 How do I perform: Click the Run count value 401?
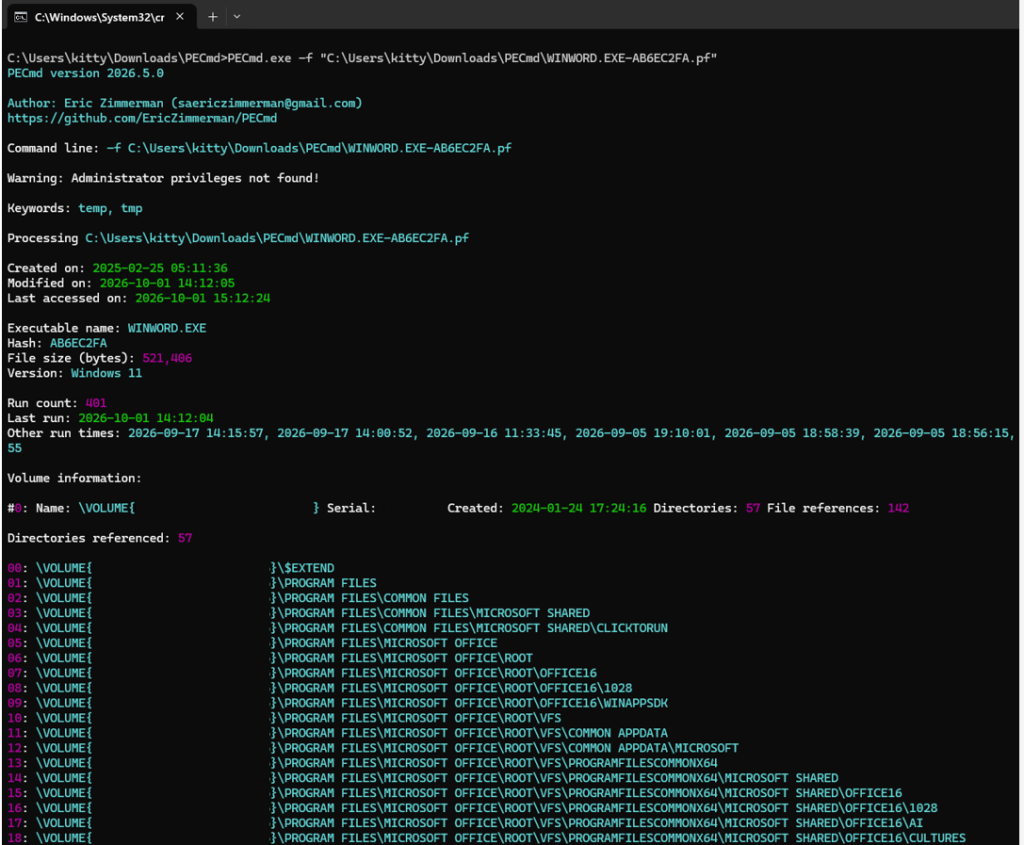pyautogui.click(x=95, y=403)
